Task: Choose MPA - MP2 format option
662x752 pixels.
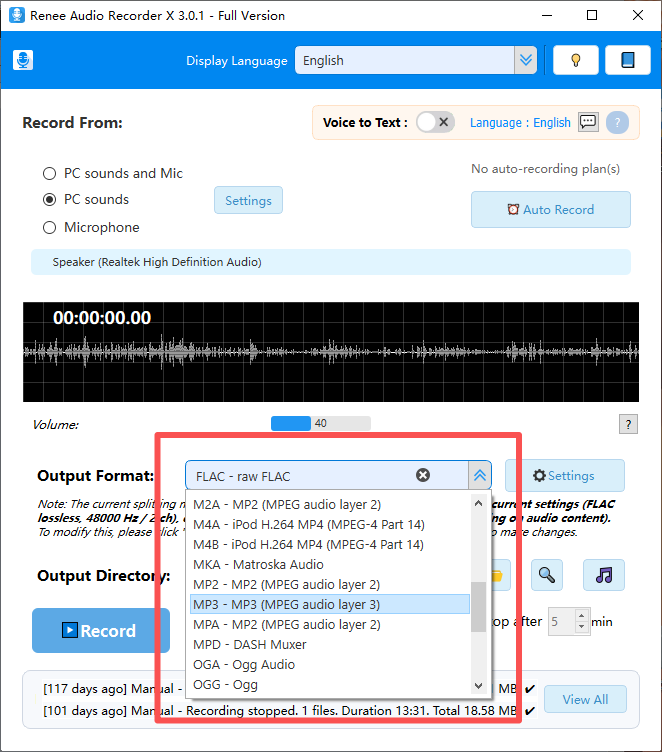Action: (x=330, y=624)
